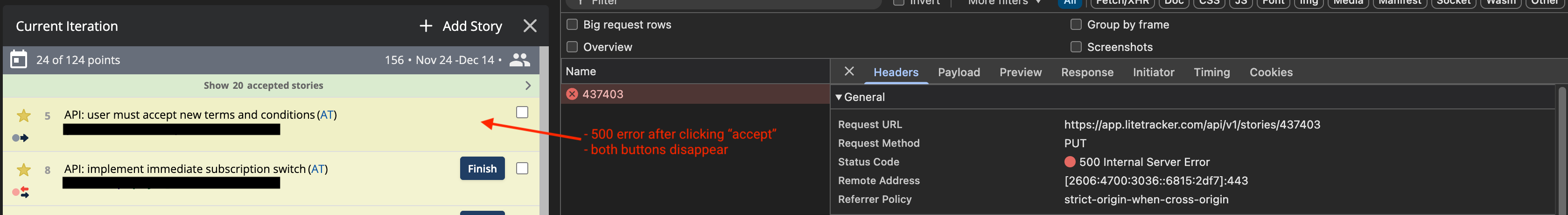The image size is (1568, 215).
Task: Tick checkbox on terms and conditions story
Action: click(x=522, y=113)
